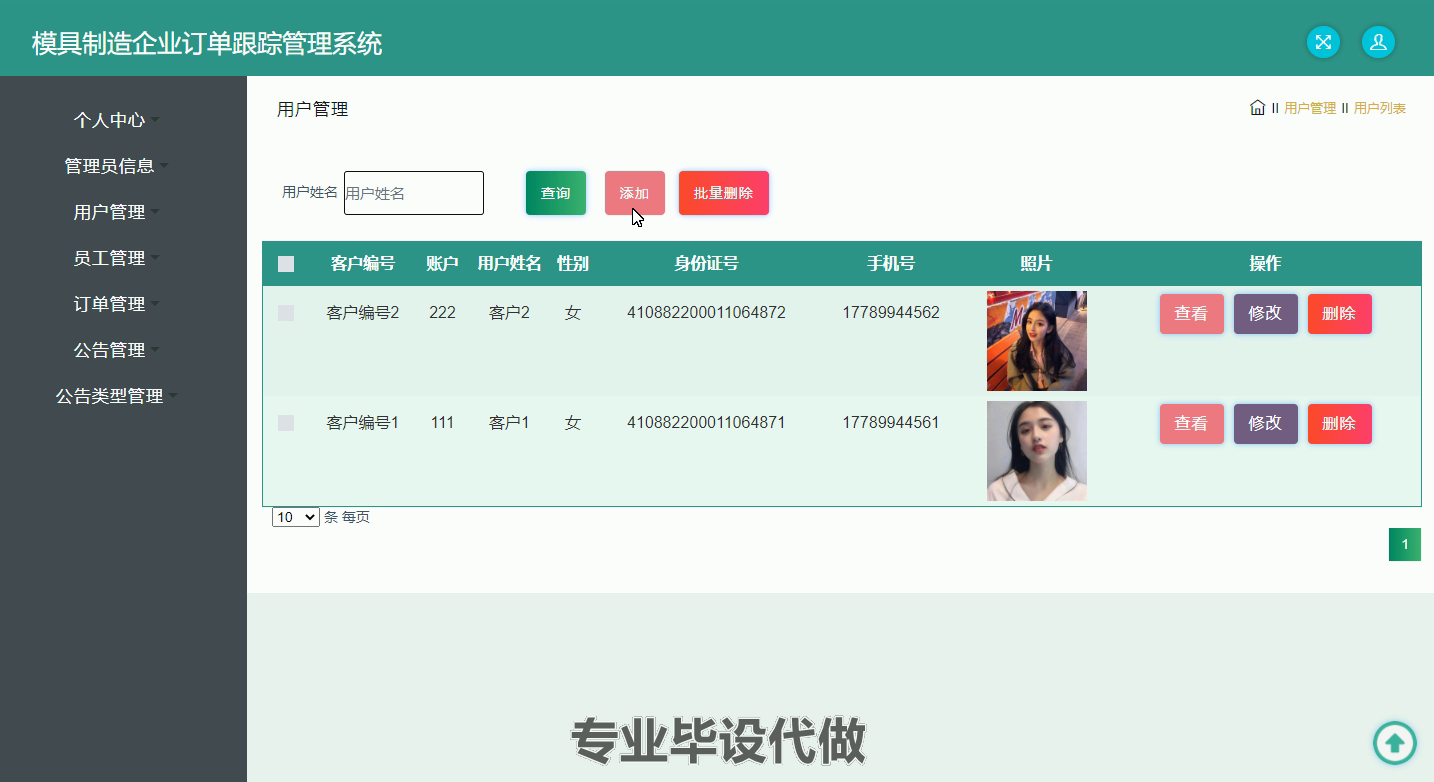Click the 客户编号 column header
The image size is (1434, 782).
(x=363, y=264)
